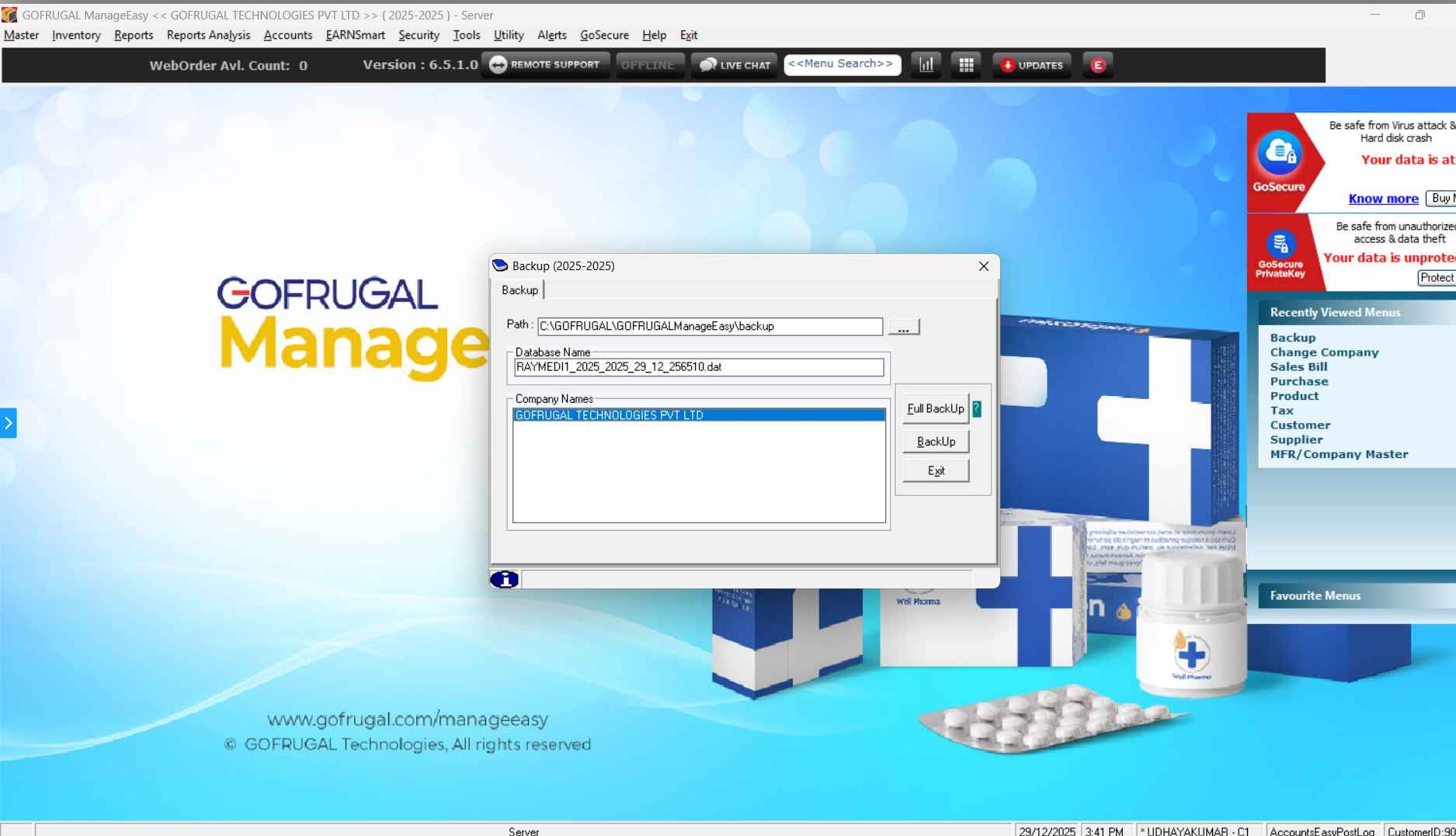
Task: Open the Reports menu
Action: point(134,35)
